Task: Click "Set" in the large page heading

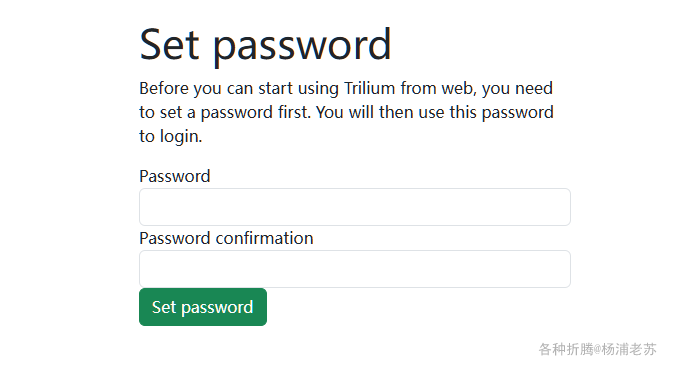Action: (x=170, y=44)
